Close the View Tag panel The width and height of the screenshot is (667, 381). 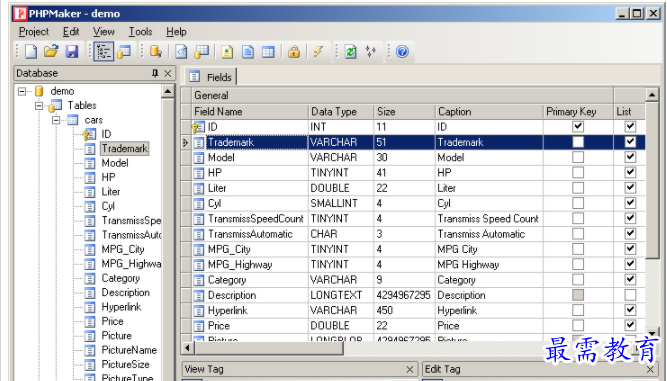click(x=410, y=369)
